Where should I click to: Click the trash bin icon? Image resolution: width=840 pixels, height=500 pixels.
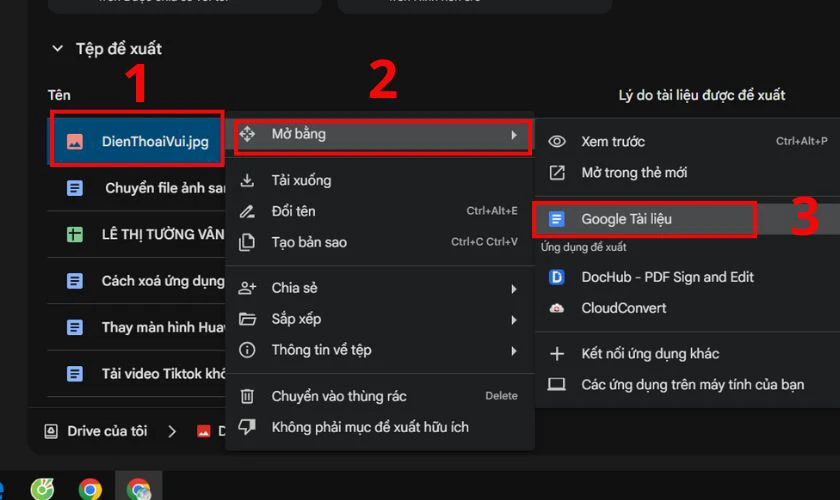(247, 397)
